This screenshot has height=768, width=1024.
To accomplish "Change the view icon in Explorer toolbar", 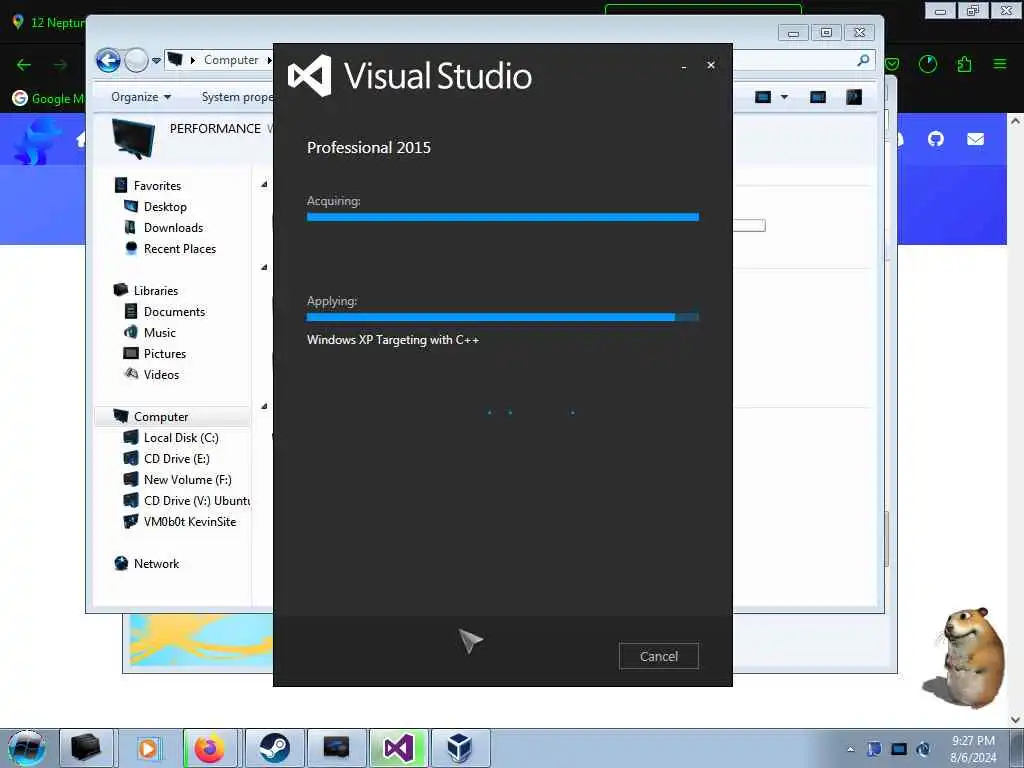I will [x=763, y=97].
